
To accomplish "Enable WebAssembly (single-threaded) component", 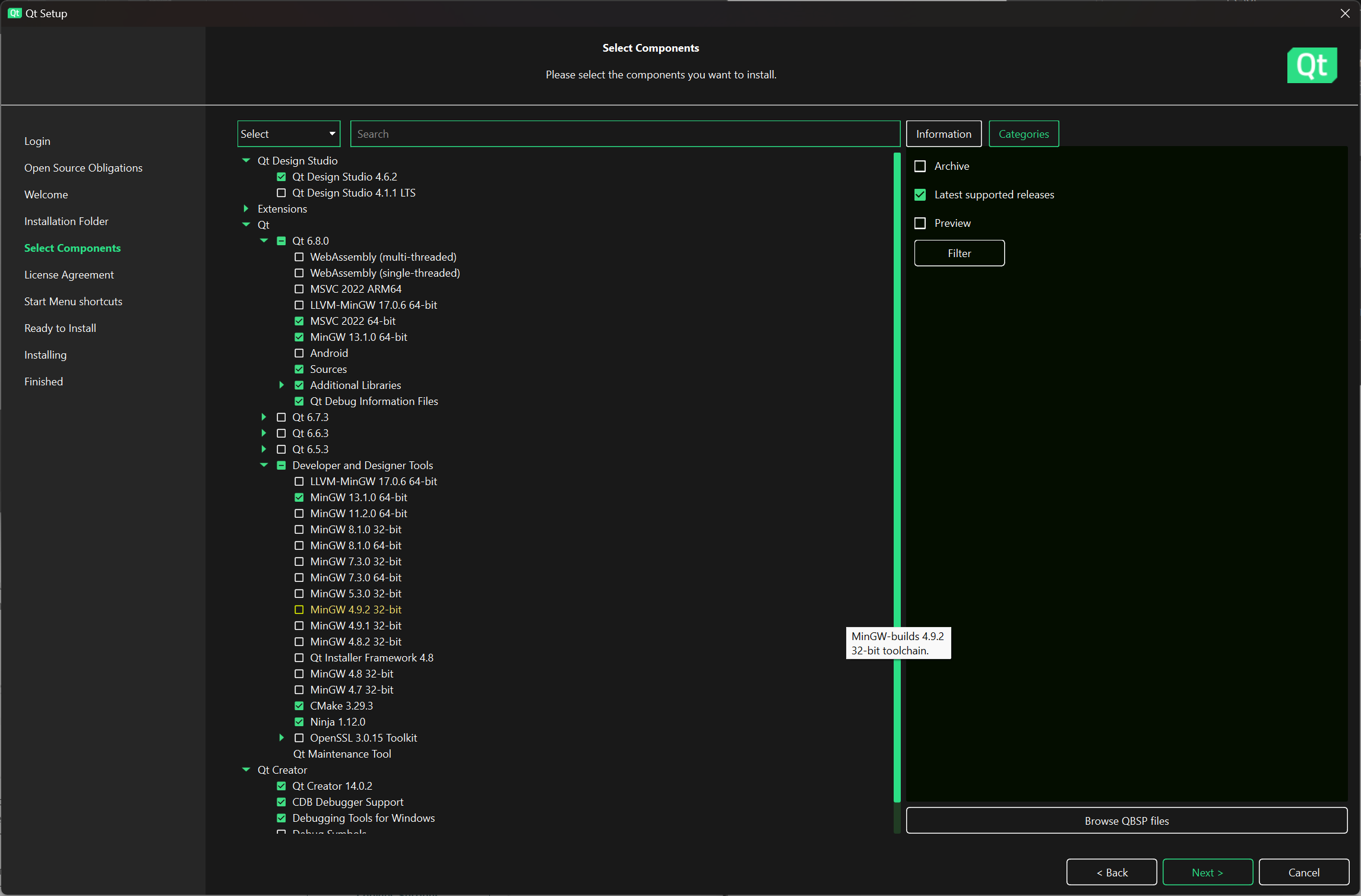I will coord(299,273).
